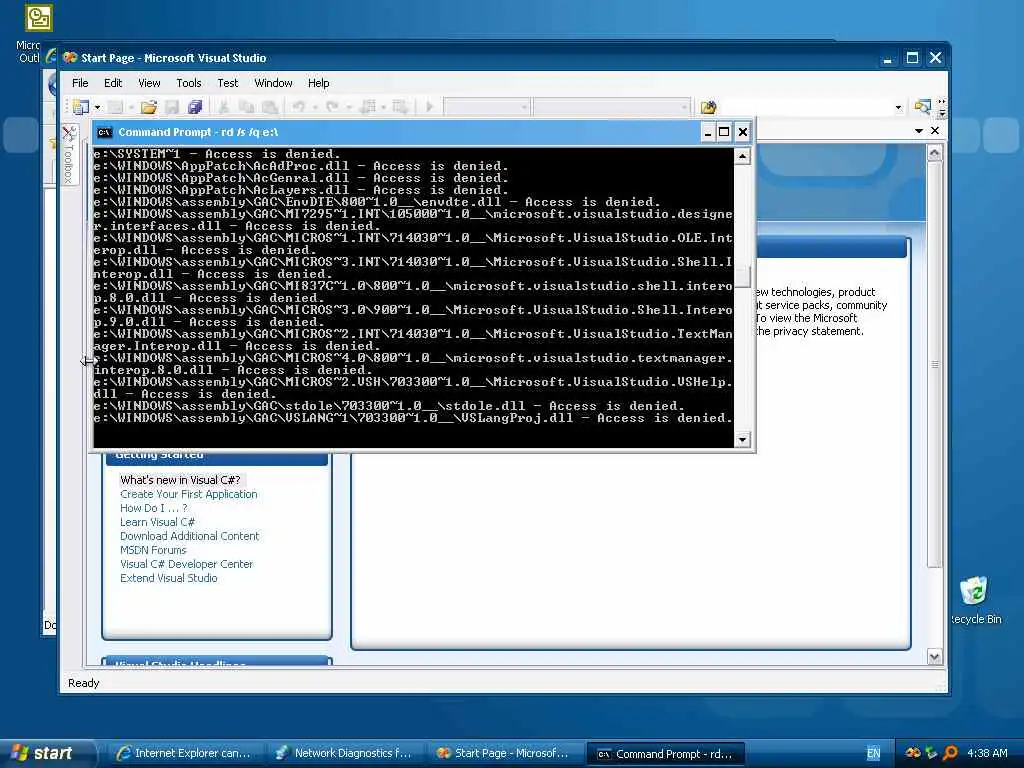Click the Paste toolbar icon
Viewport: 1024px width, 768px height.
270,107
